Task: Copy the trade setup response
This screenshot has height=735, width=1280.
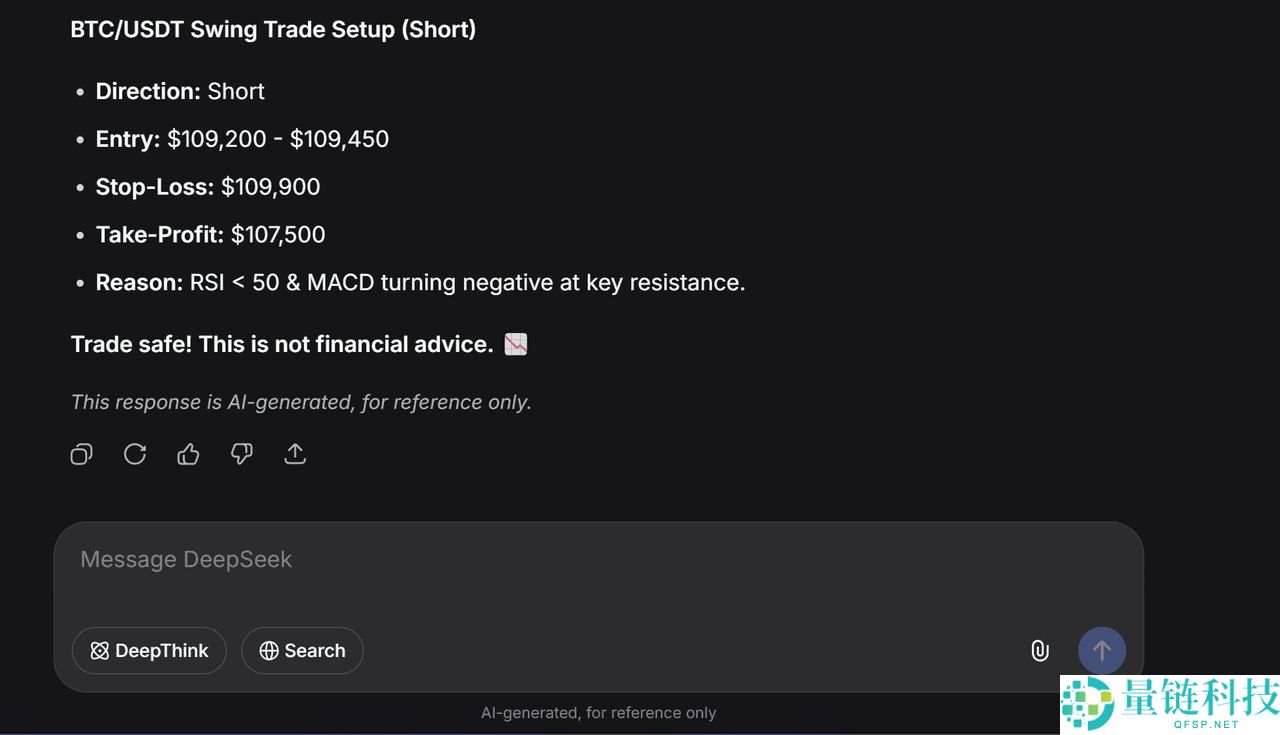Action: coord(81,454)
